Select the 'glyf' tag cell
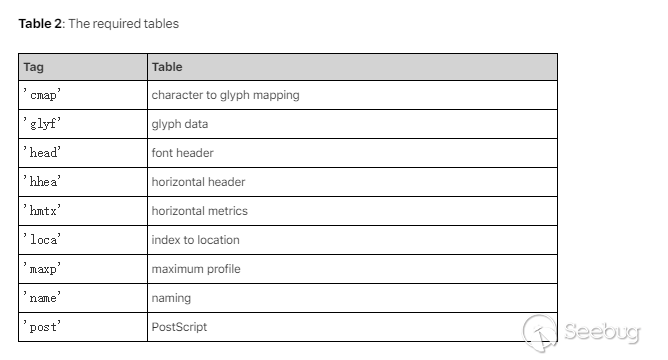This screenshot has height=360, width=668. point(83,124)
